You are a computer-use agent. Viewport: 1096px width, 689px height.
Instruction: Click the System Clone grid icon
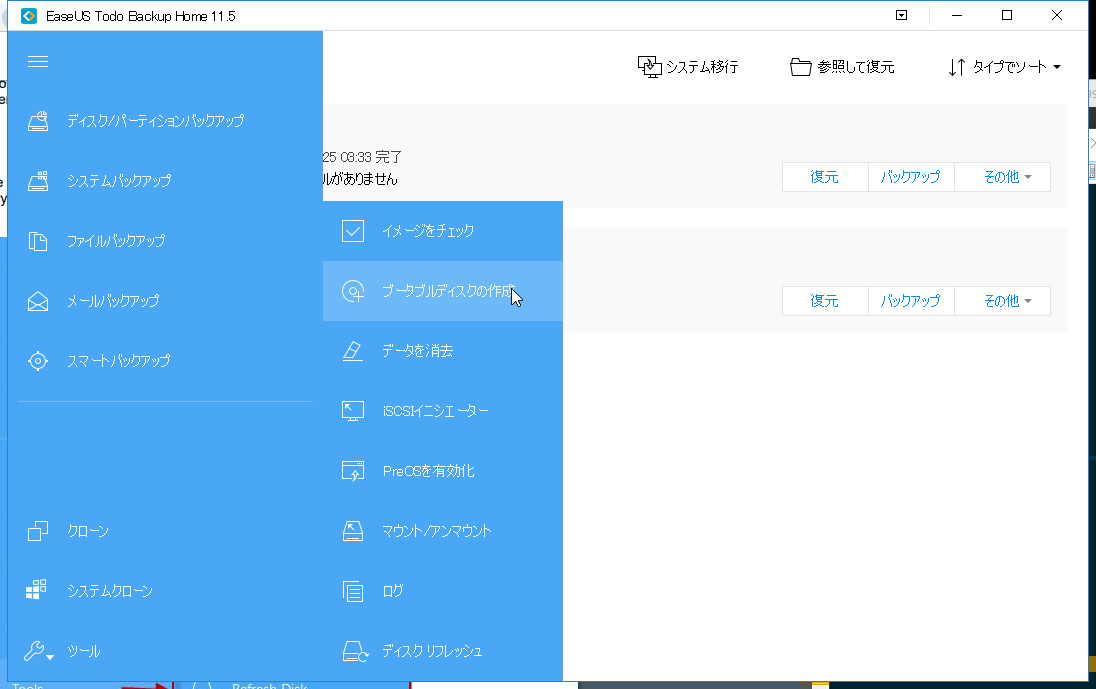click(38, 590)
